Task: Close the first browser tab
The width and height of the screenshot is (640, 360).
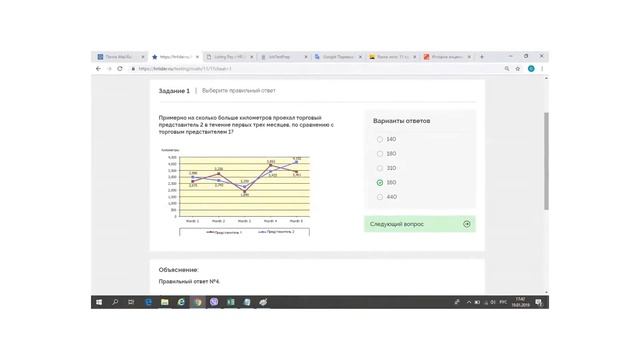Action: pos(143,57)
